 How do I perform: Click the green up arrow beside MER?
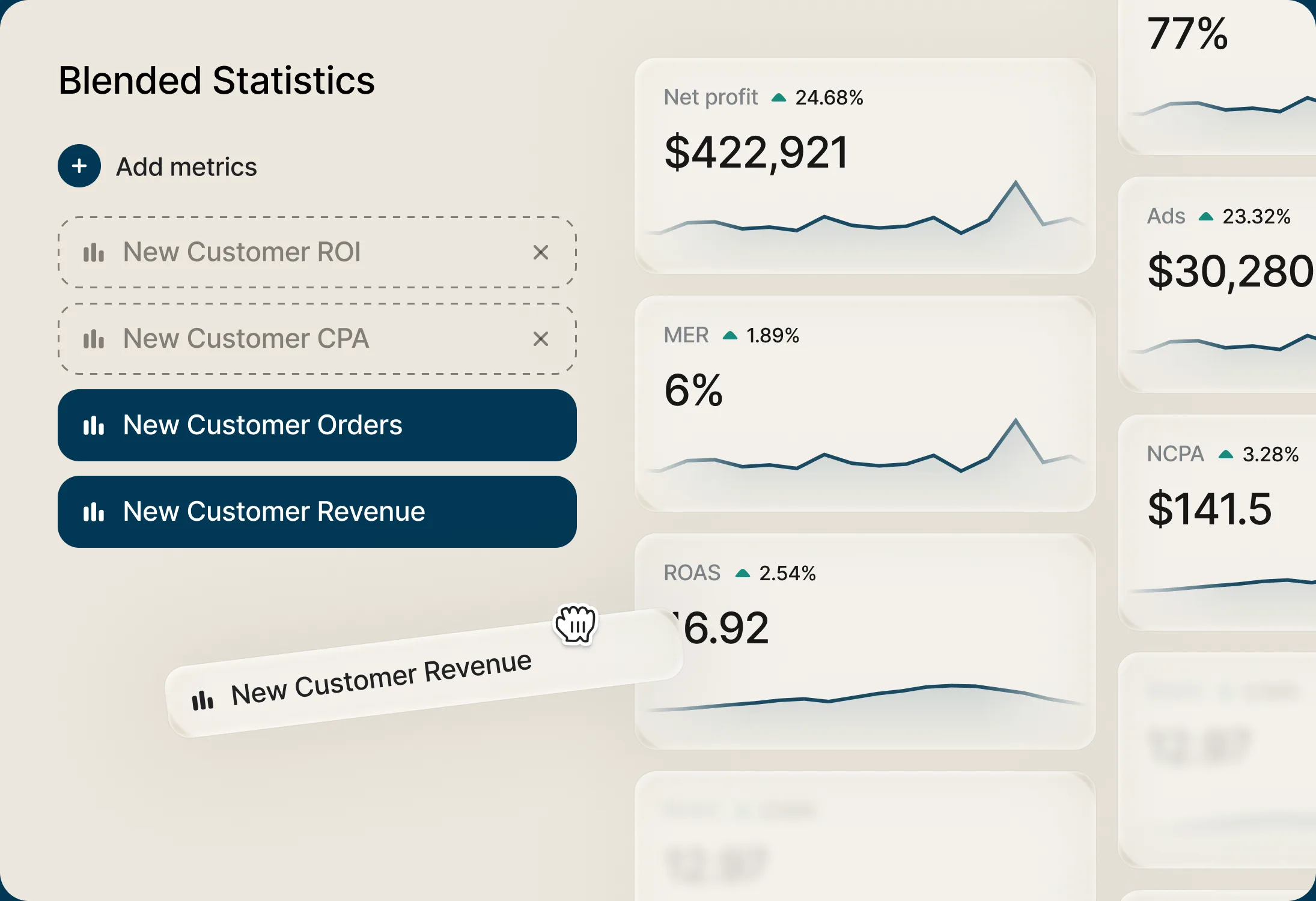[730, 335]
